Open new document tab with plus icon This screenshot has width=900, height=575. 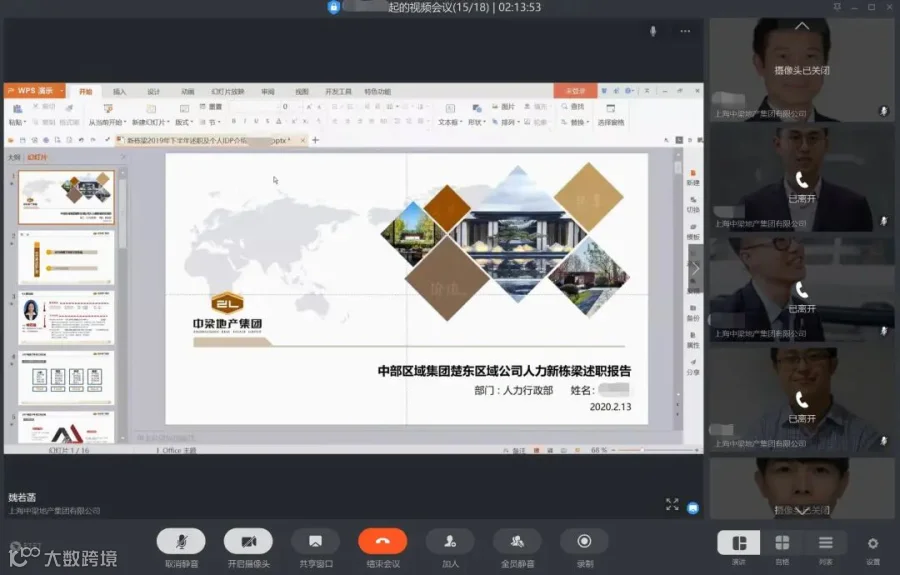(x=315, y=140)
